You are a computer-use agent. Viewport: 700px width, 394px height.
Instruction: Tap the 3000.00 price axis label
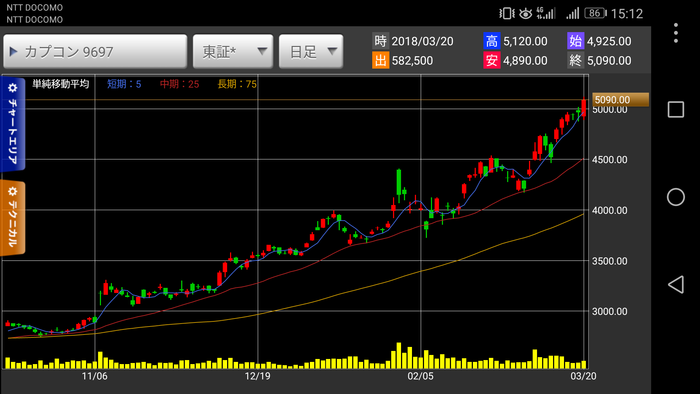609,311
